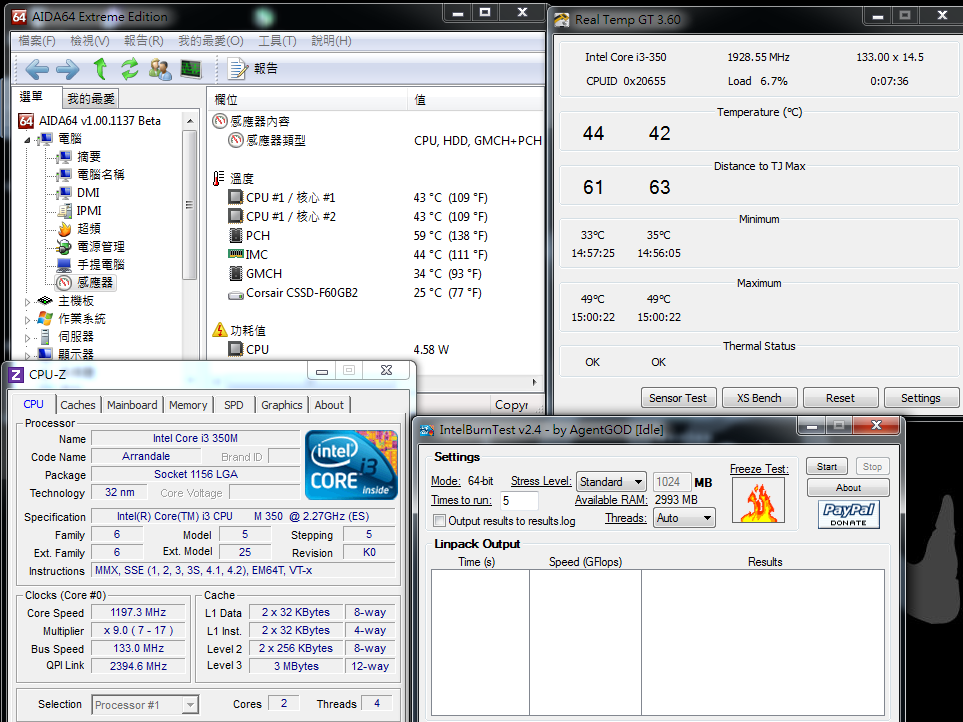Collapse the 電腦 tree node
The height and width of the screenshot is (722, 963).
(x=27, y=140)
